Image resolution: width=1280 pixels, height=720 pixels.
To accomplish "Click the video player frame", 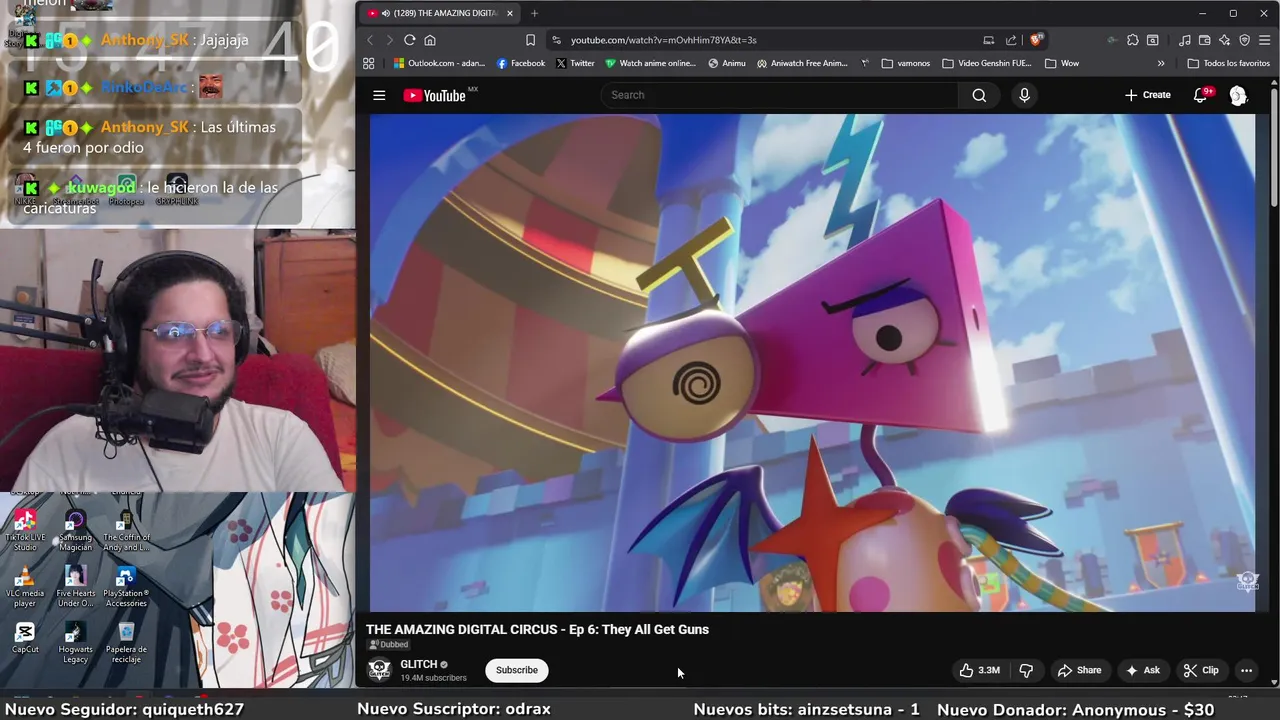I will tap(812, 362).
